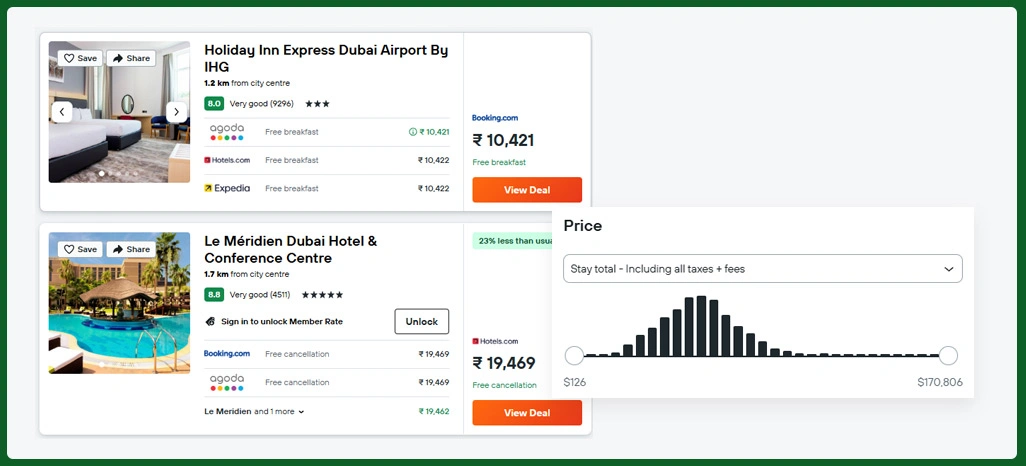This screenshot has height=466, width=1026.
Task: Save the Holiday Inn Express hotel
Action: (80, 58)
